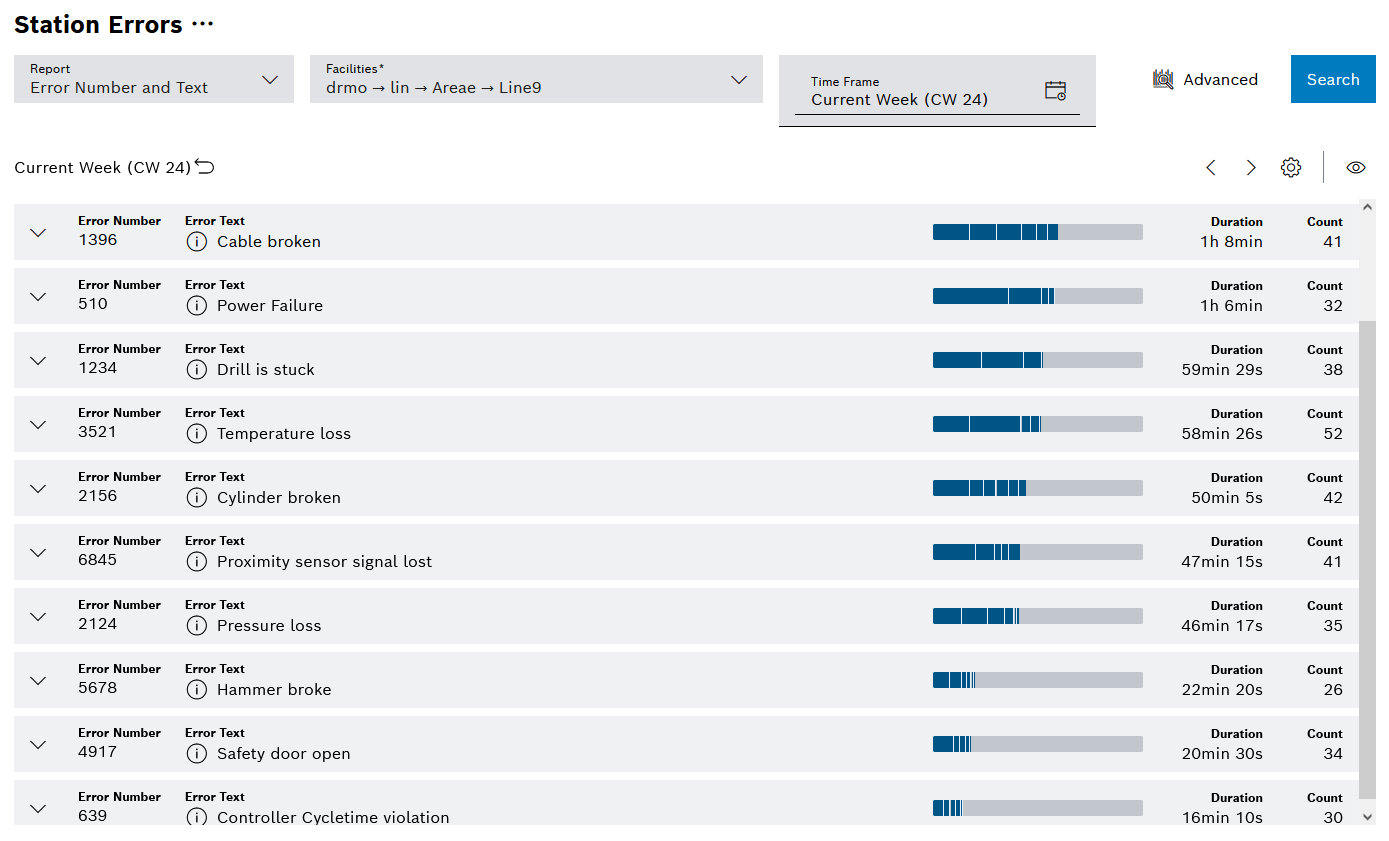Open the Station Errors more options menu
The image size is (1389, 841).
203,25
